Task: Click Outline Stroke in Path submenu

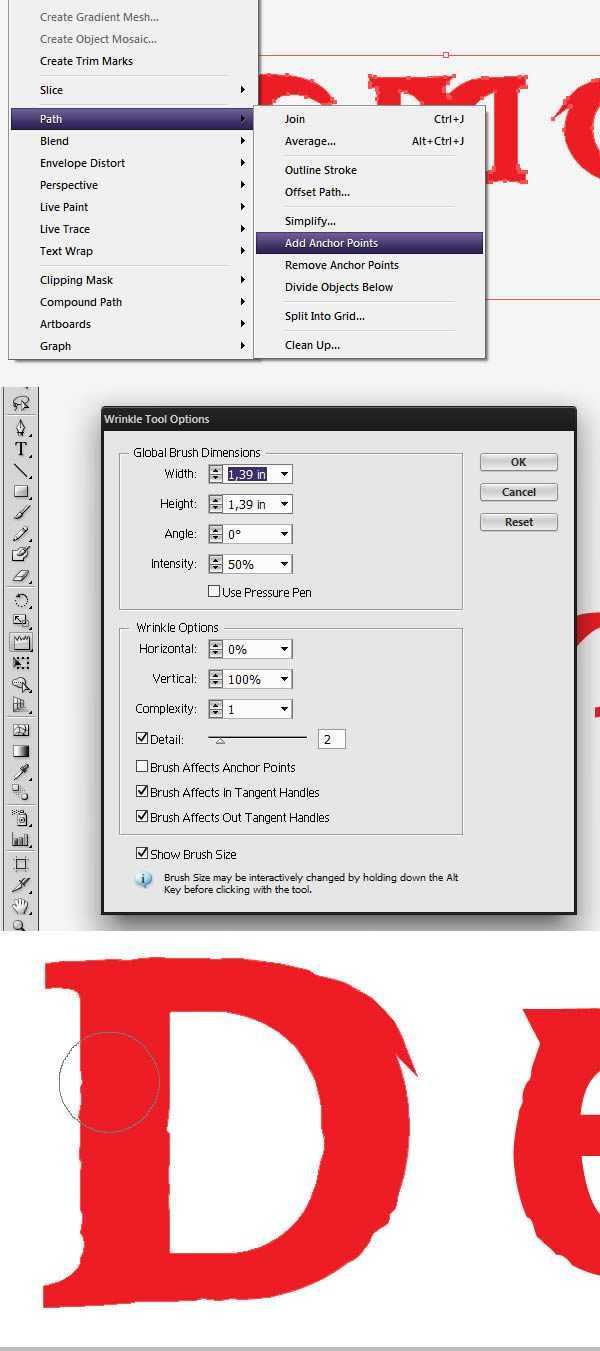Action: (320, 170)
